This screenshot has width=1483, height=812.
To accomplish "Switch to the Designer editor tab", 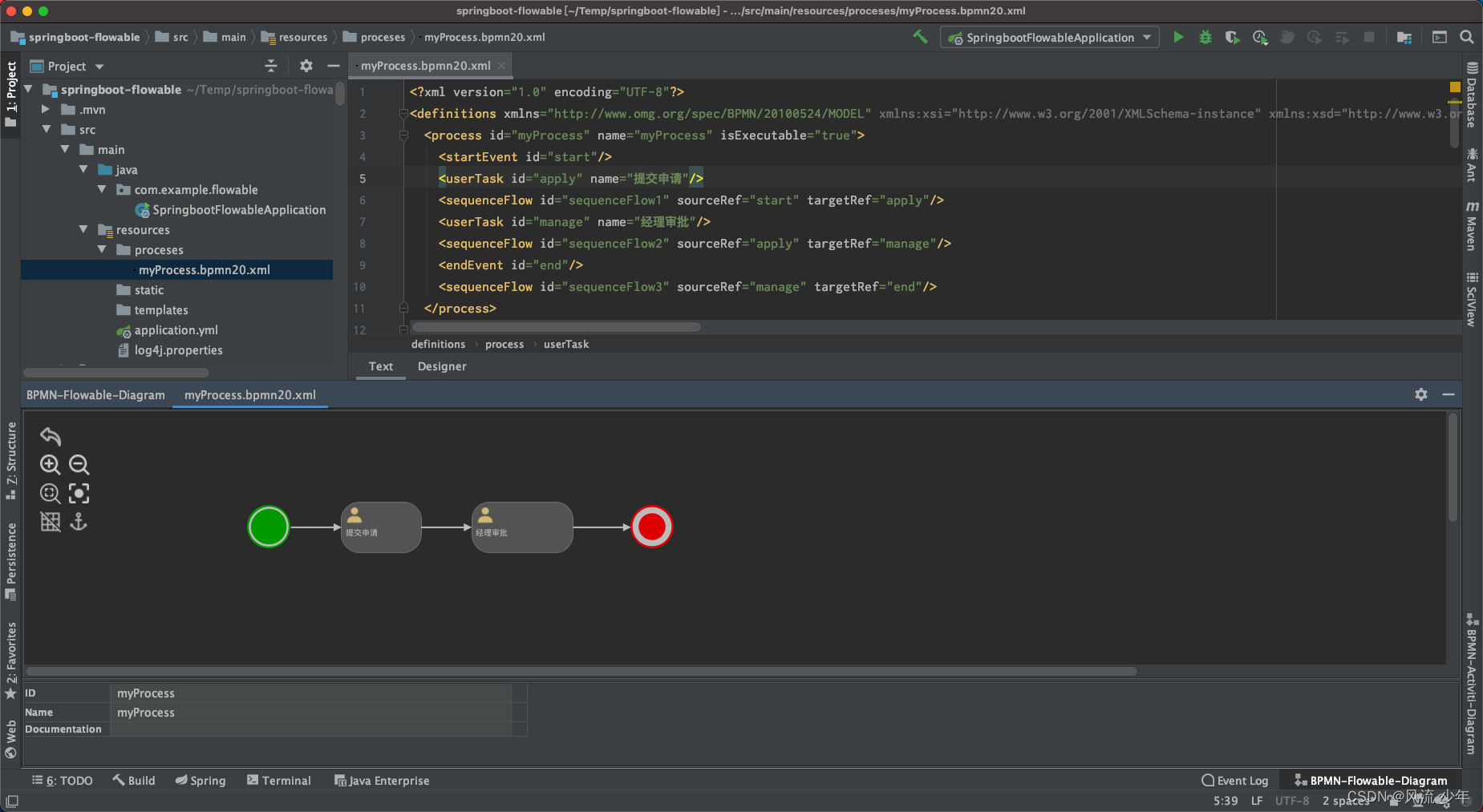I will pyautogui.click(x=442, y=366).
